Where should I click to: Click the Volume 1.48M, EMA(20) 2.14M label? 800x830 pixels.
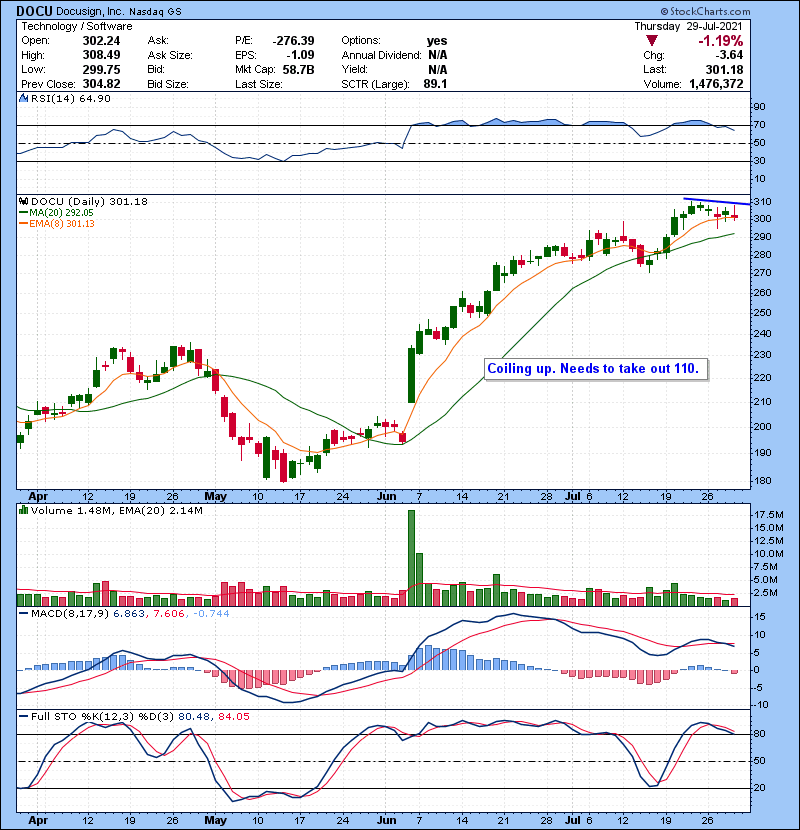pos(116,510)
